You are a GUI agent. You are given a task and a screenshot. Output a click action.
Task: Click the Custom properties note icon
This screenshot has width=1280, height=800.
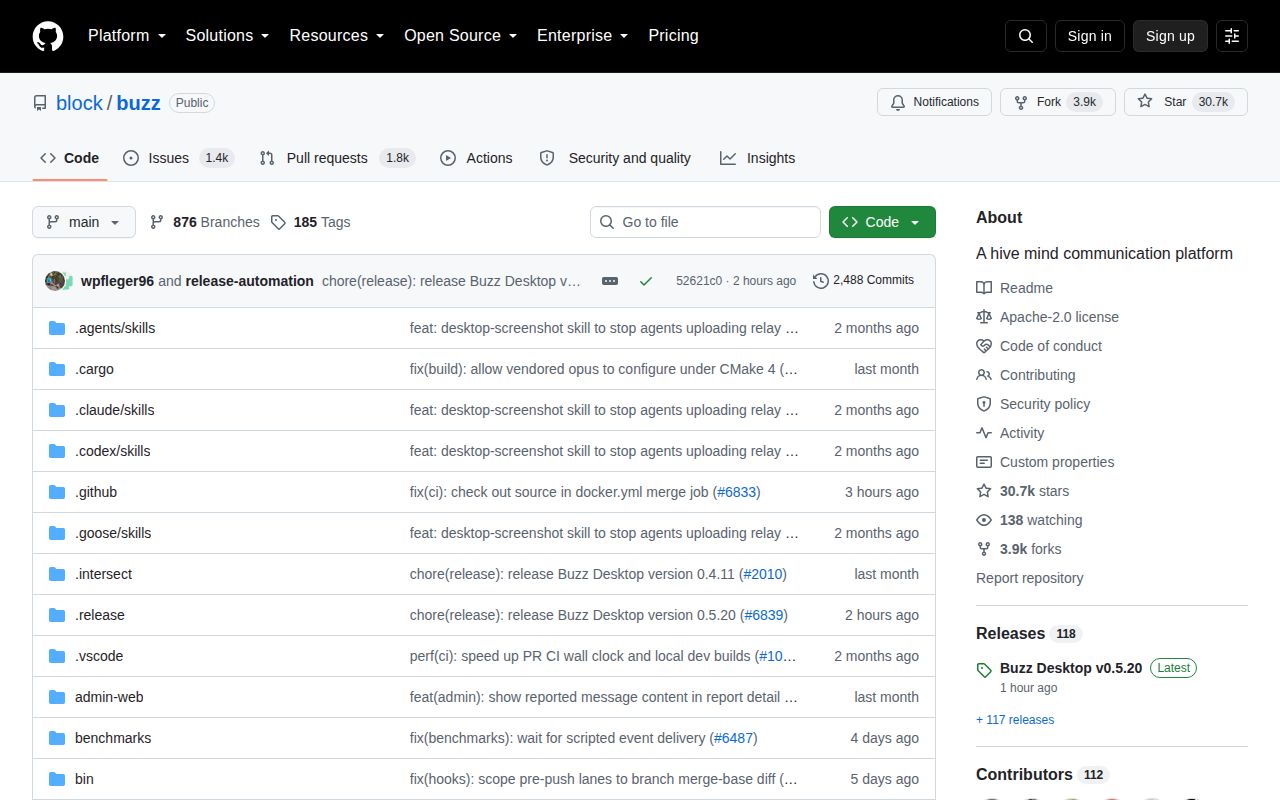[984, 462]
